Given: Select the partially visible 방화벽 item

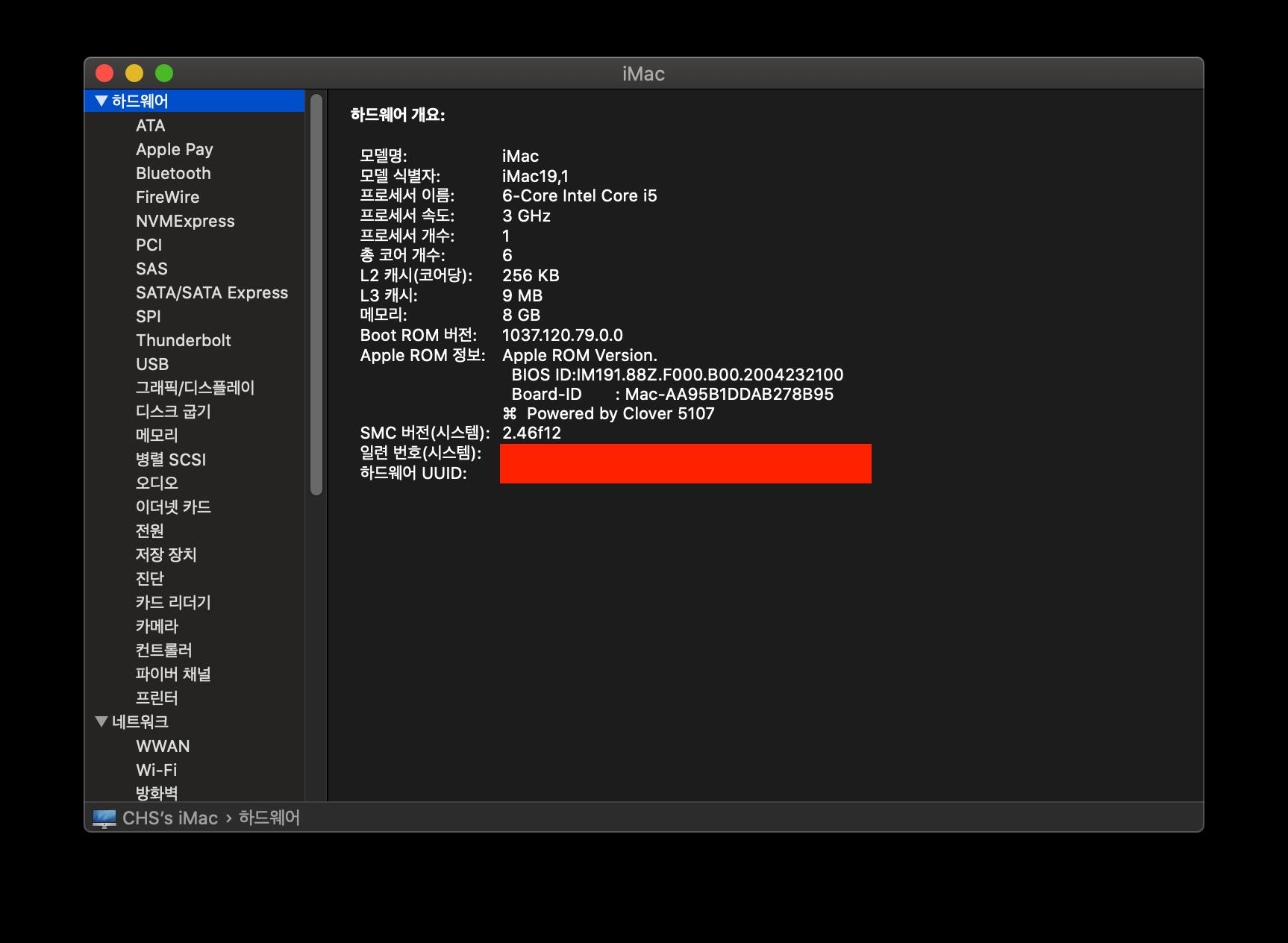Looking at the screenshot, I should (157, 793).
